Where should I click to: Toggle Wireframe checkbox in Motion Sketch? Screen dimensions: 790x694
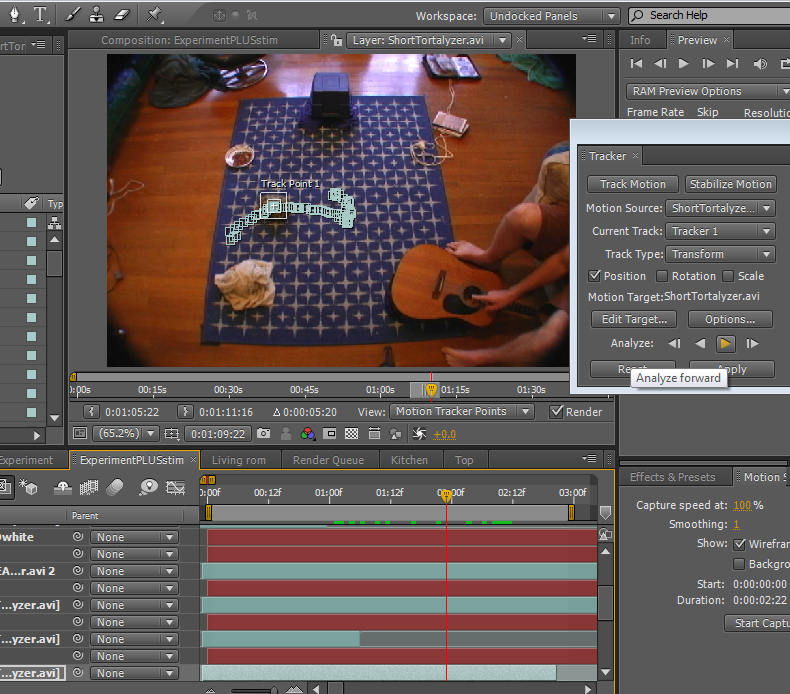click(x=740, y=544)
